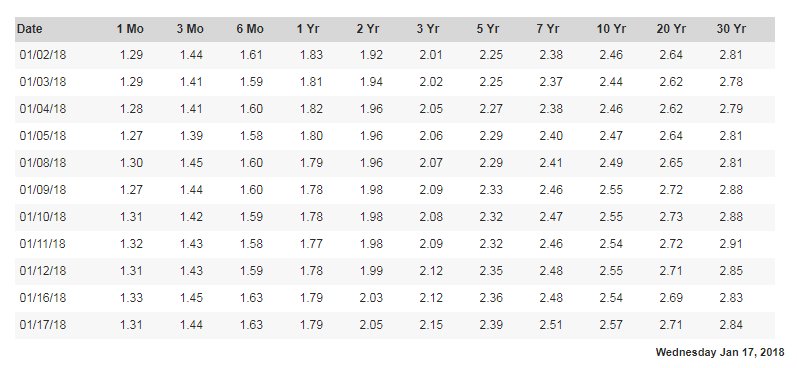Screen dimensions: 797x368
Task: Select the 5 Yr column header
Action: pyautogui.click(x=487, y=29)
